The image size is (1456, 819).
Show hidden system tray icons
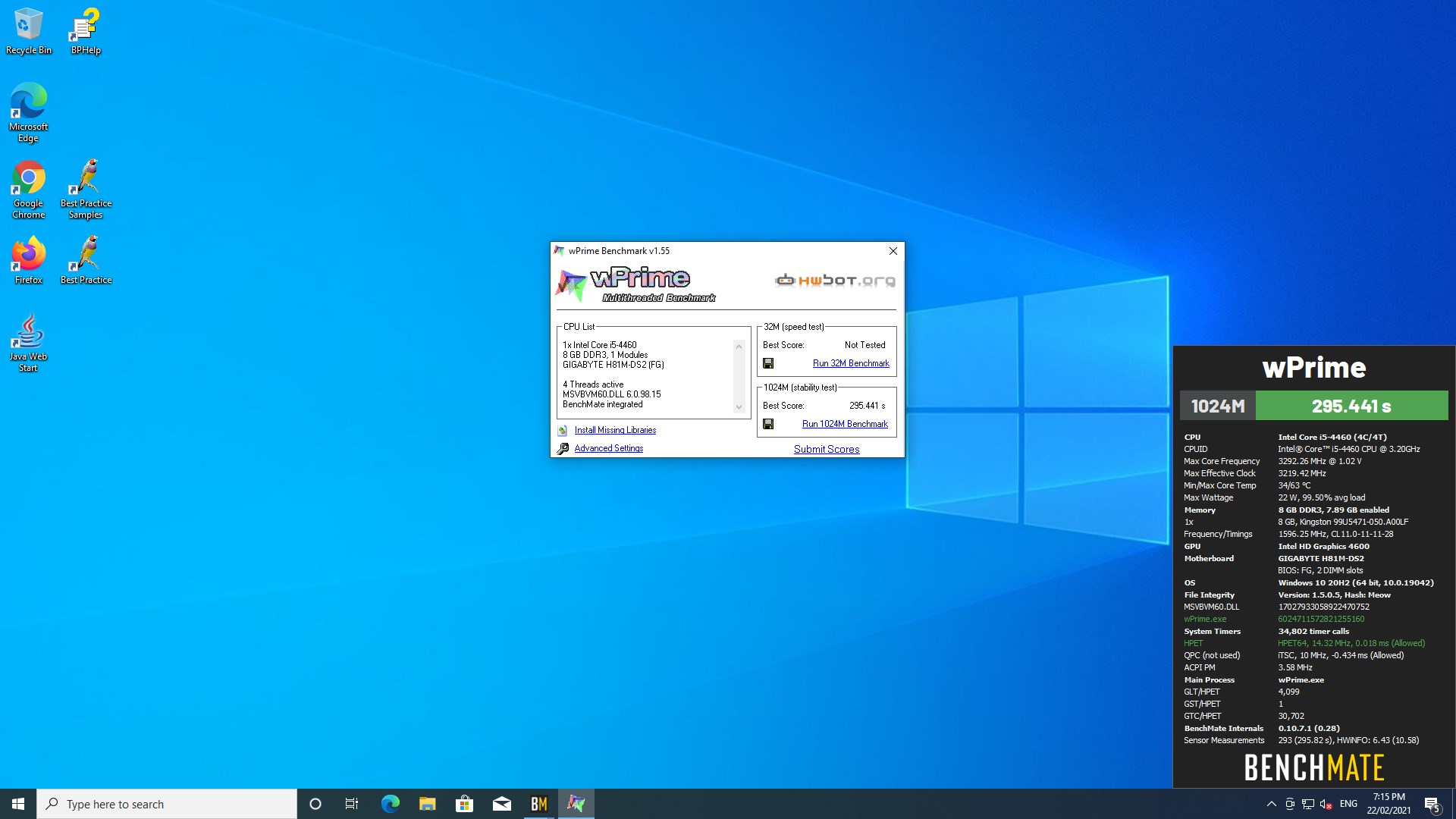click(x=1271, y=804)
